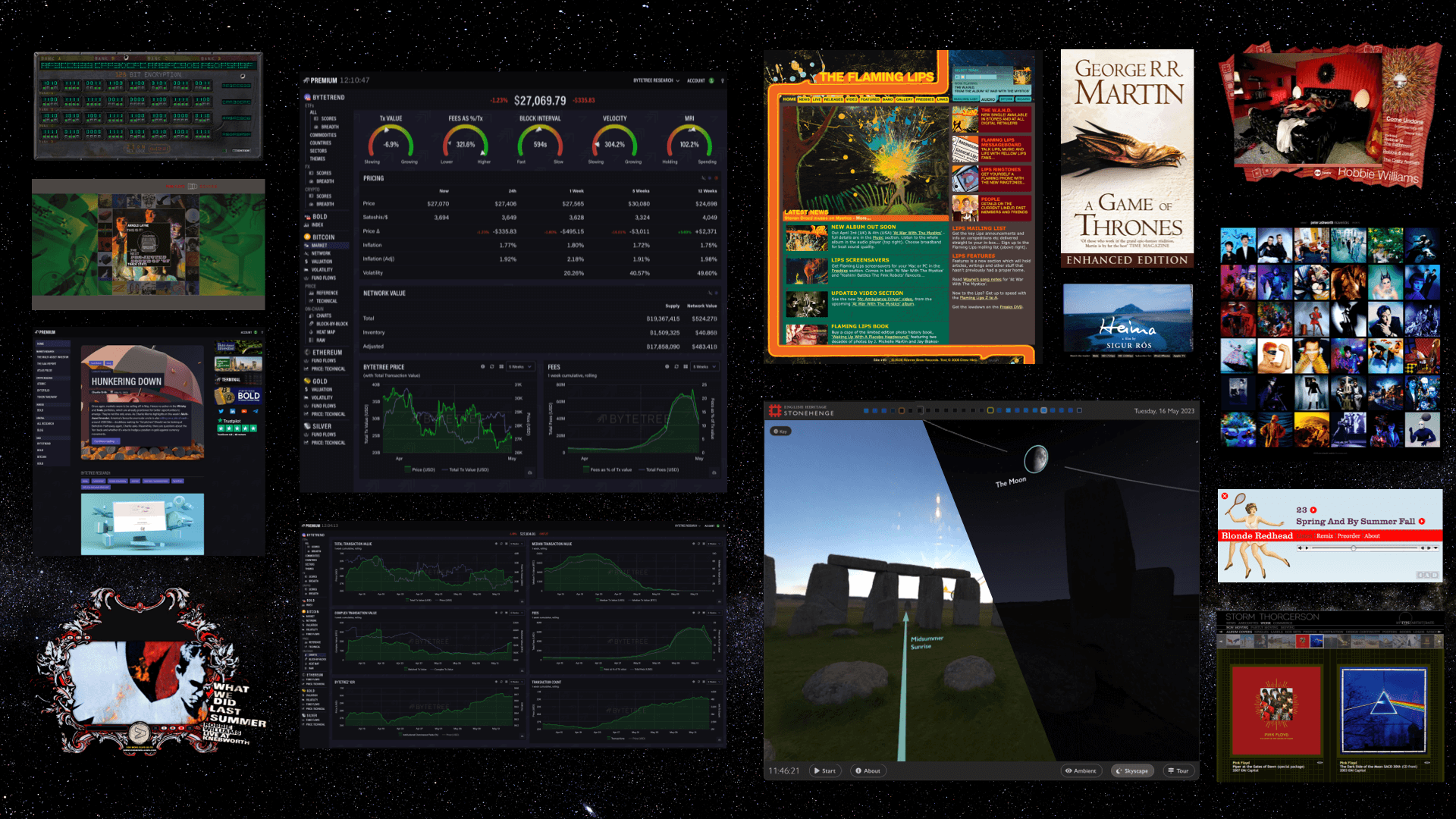Toggle Fees as % of Tx value legend
Image resolution: width=1456 pixels, height=819 pixels.
click(x=609, y=470)
